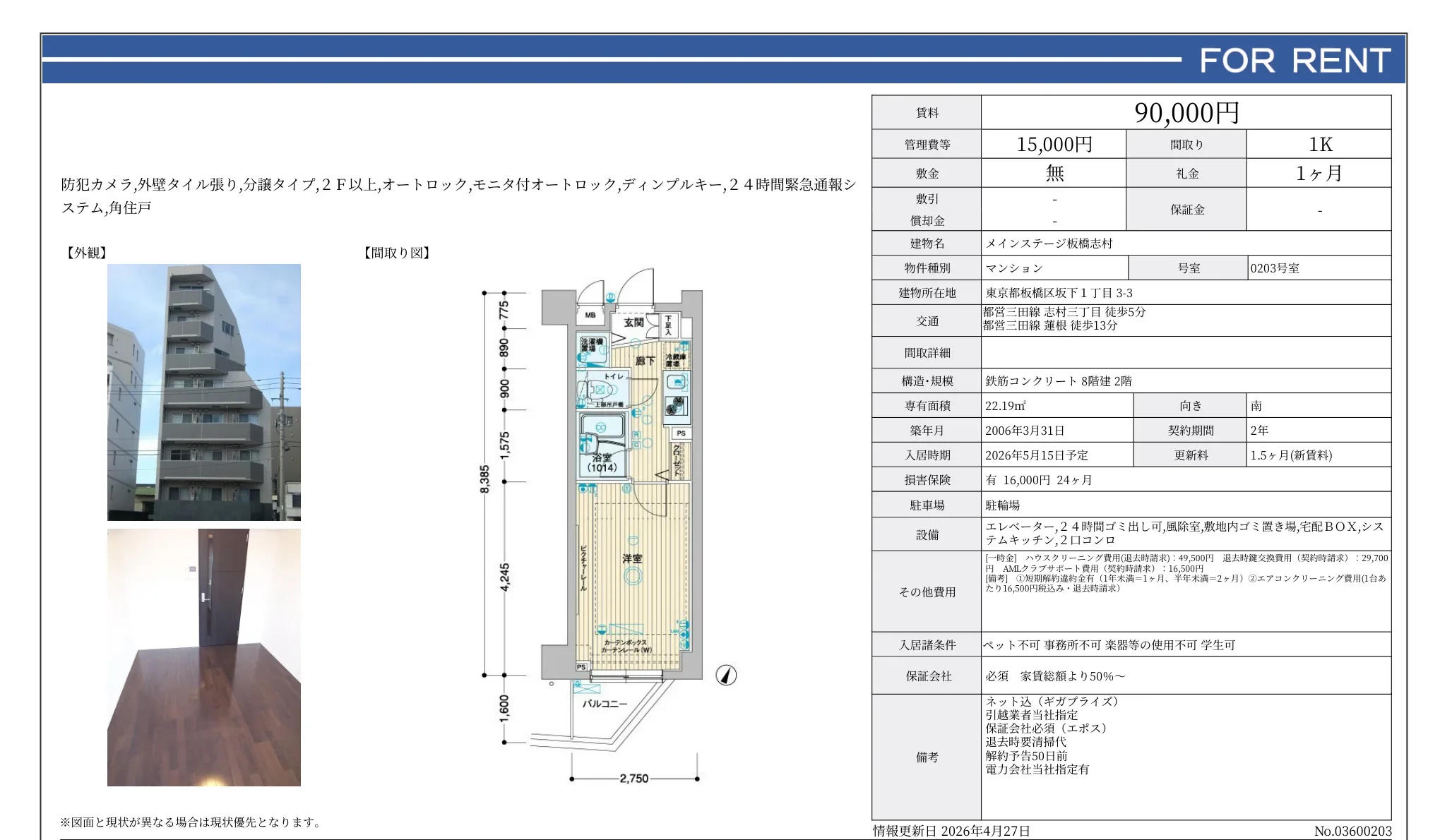Image resolution: width=1452 pixels, height=840 pixels.
Task: Click the property type マンション
Action: coord(1014,268)
